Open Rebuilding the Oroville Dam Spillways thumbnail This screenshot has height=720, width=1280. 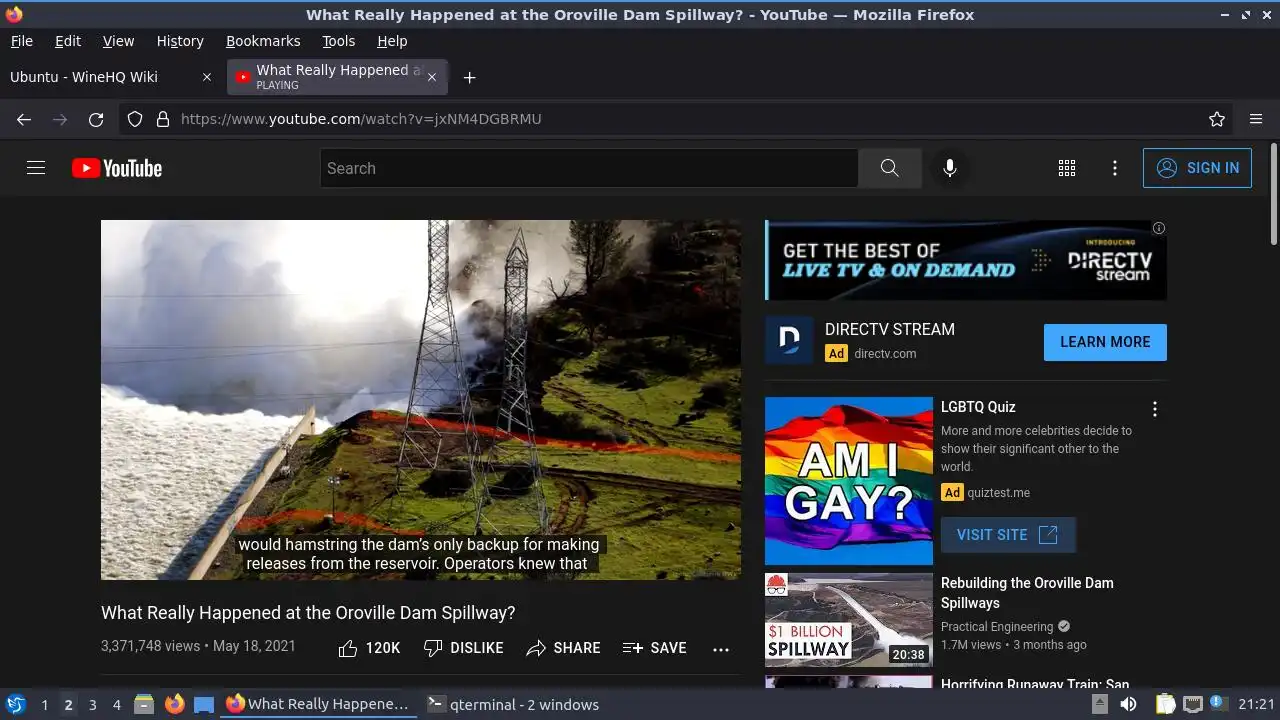click(x=849, y=620)
